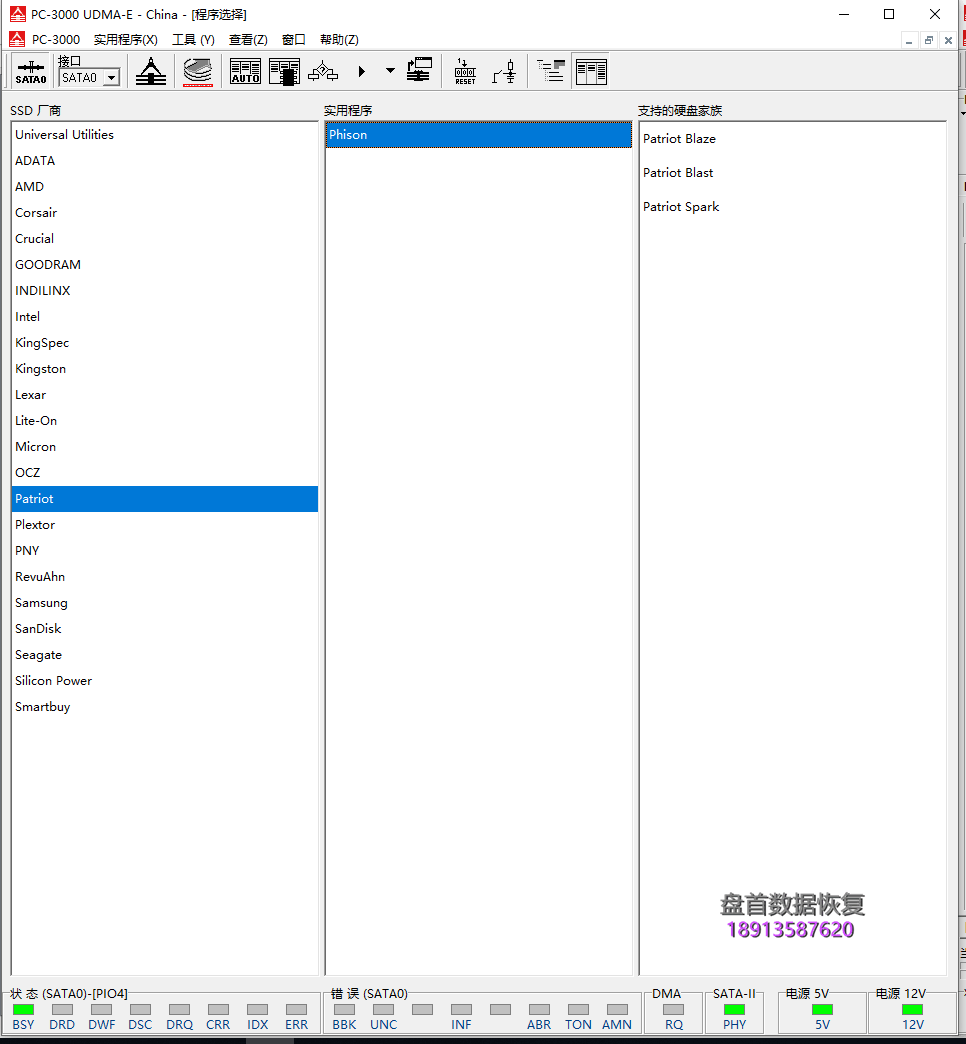Open the 实用程序(X) menu

click(x=126, y=40)
